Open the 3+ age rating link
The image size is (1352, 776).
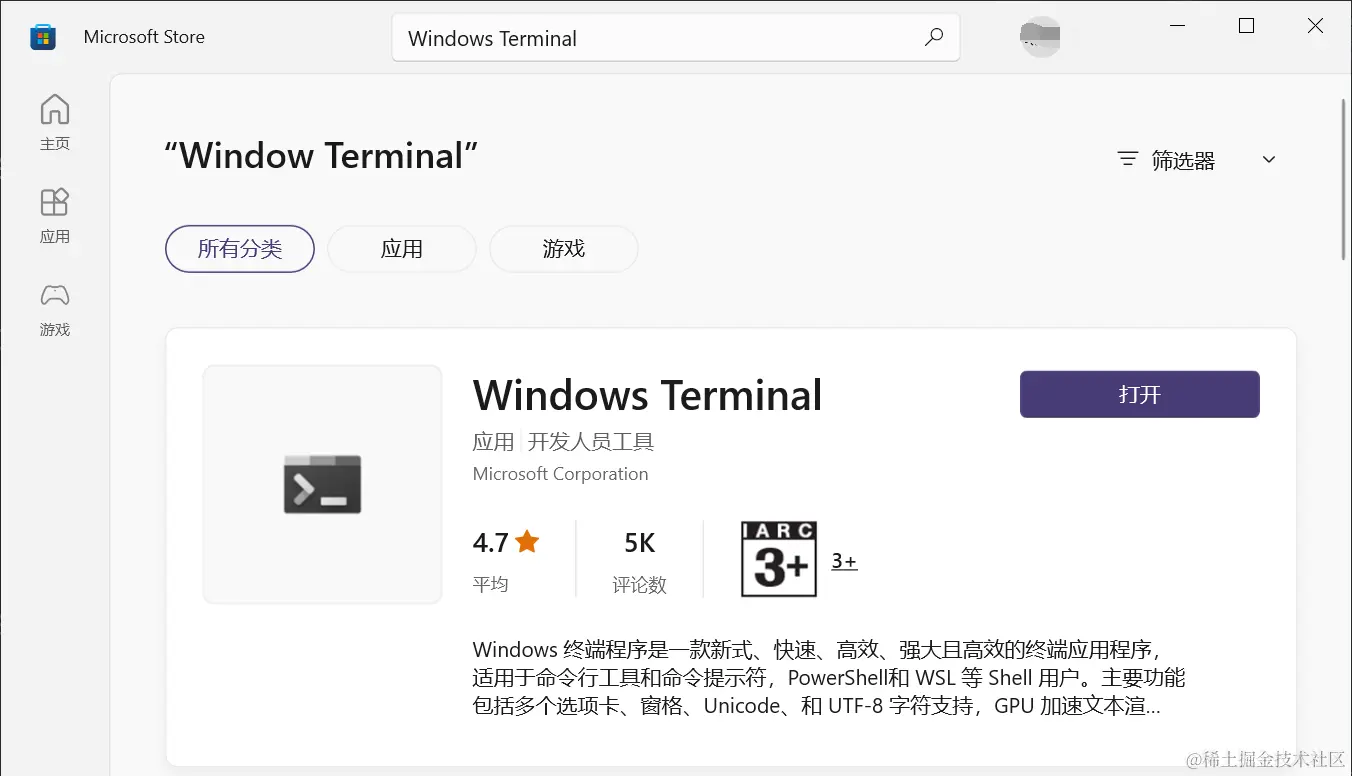click(844, 558)
